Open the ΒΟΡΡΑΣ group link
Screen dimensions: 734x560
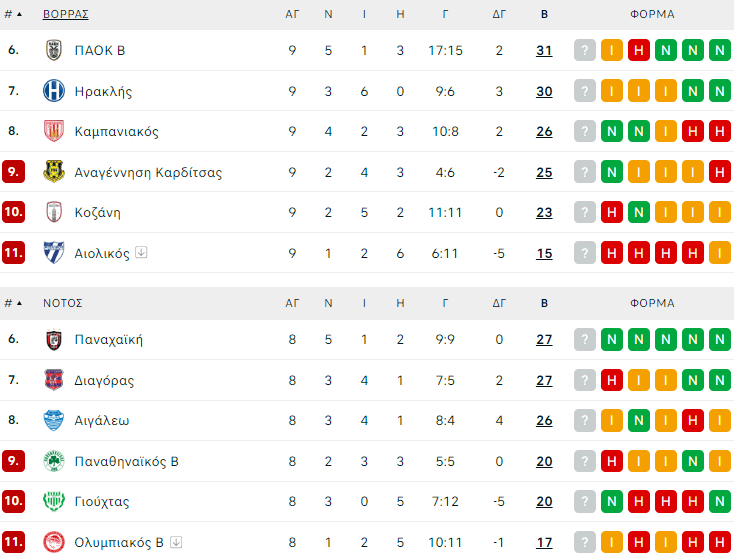[66, 14]
